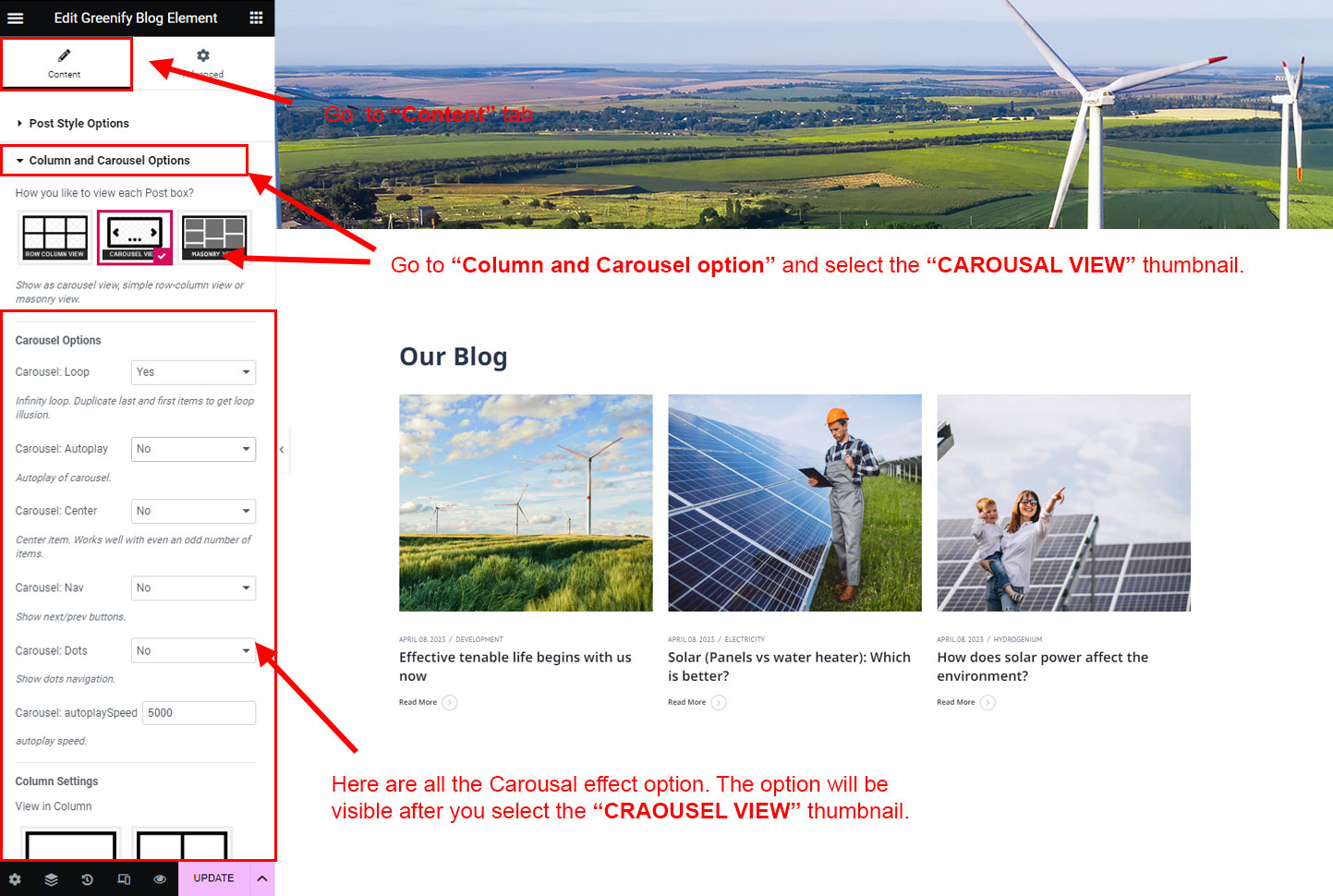
Task: Click the UPDATE button
Action: click(213, 878)
